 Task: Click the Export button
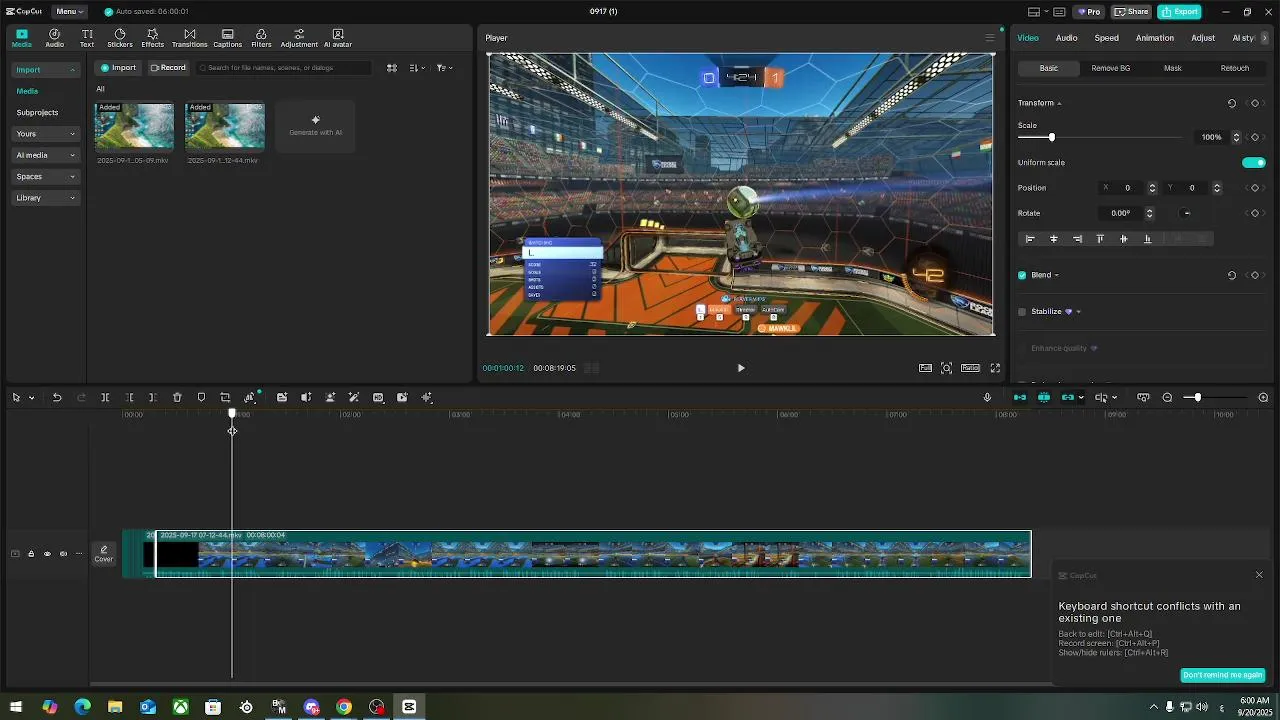1179,12
